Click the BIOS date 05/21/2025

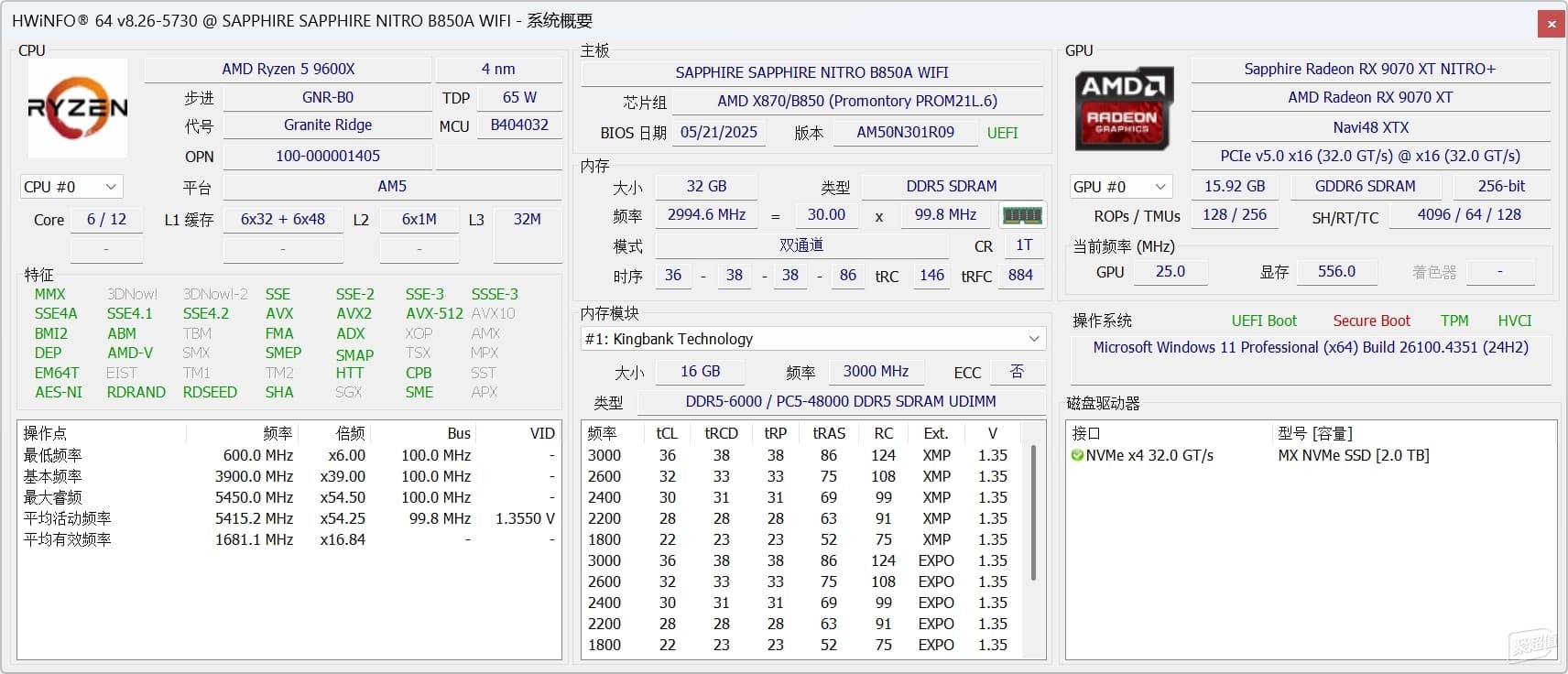[x=719, y=132]
